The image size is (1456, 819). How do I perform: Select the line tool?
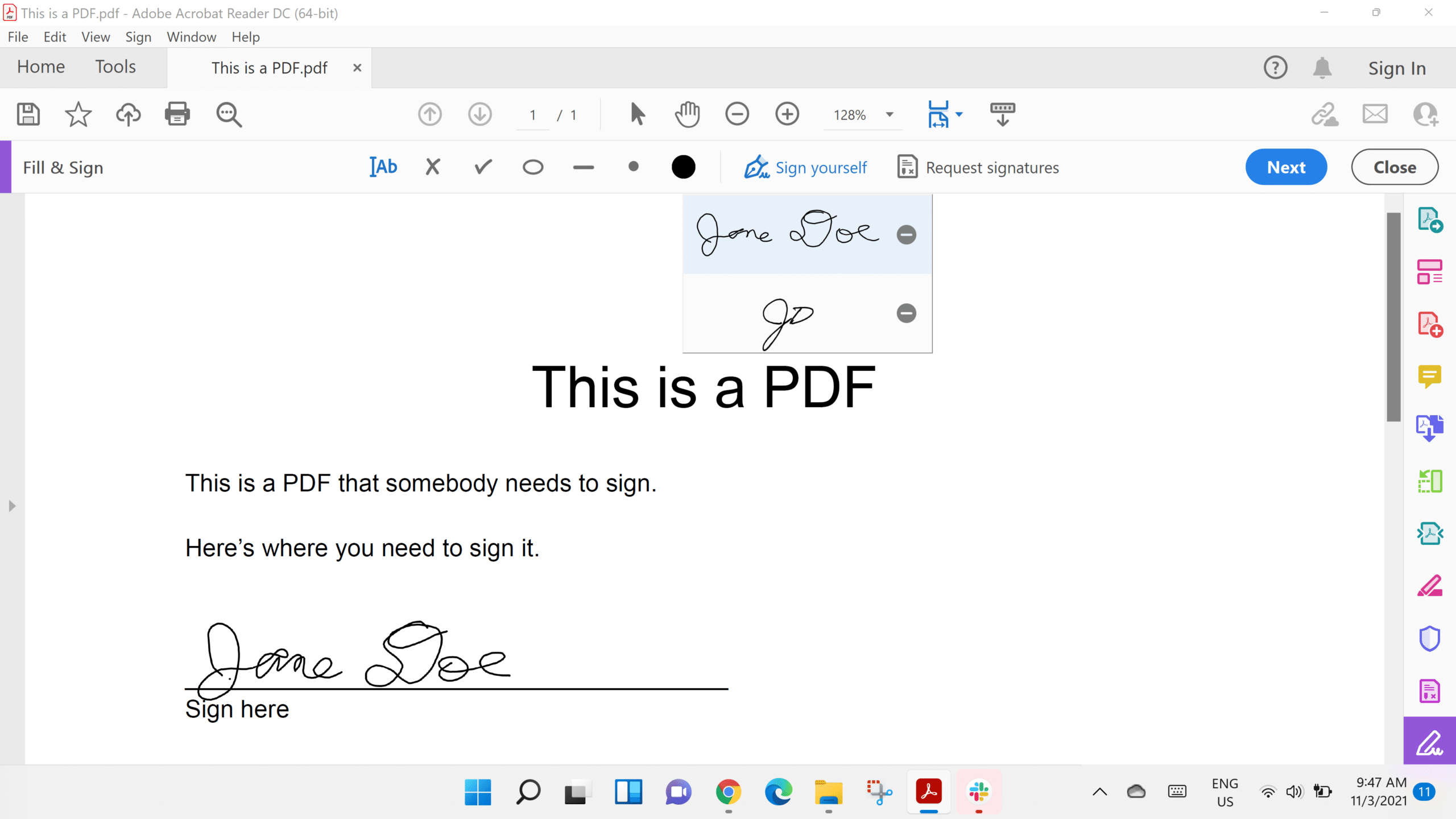583,167
